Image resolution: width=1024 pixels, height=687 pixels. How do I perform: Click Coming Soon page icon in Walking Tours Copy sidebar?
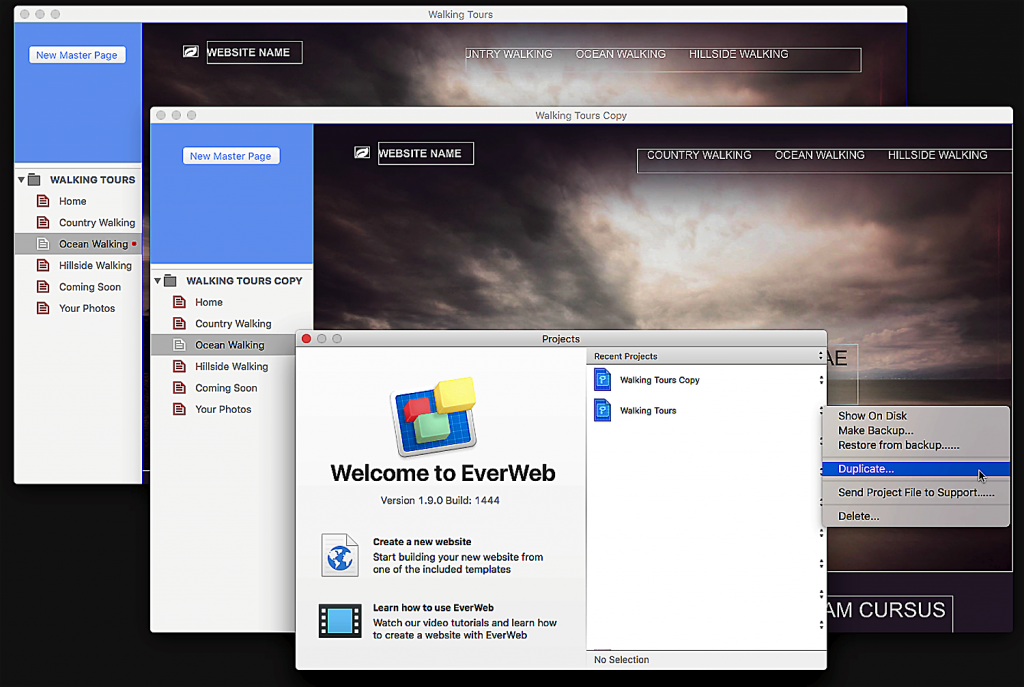pyautogui.click(x=179, y=388)
